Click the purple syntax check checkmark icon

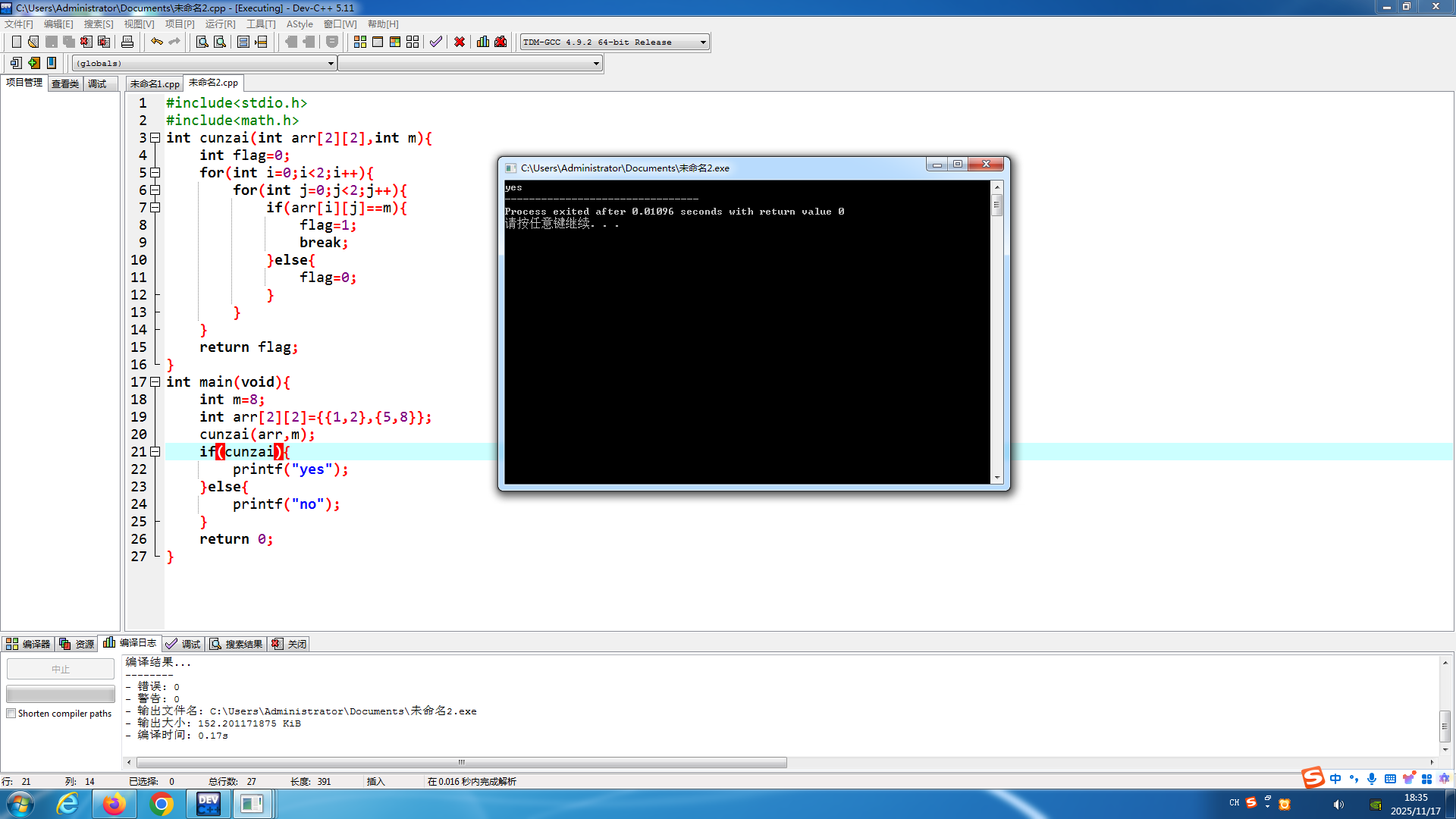point(436,42)
